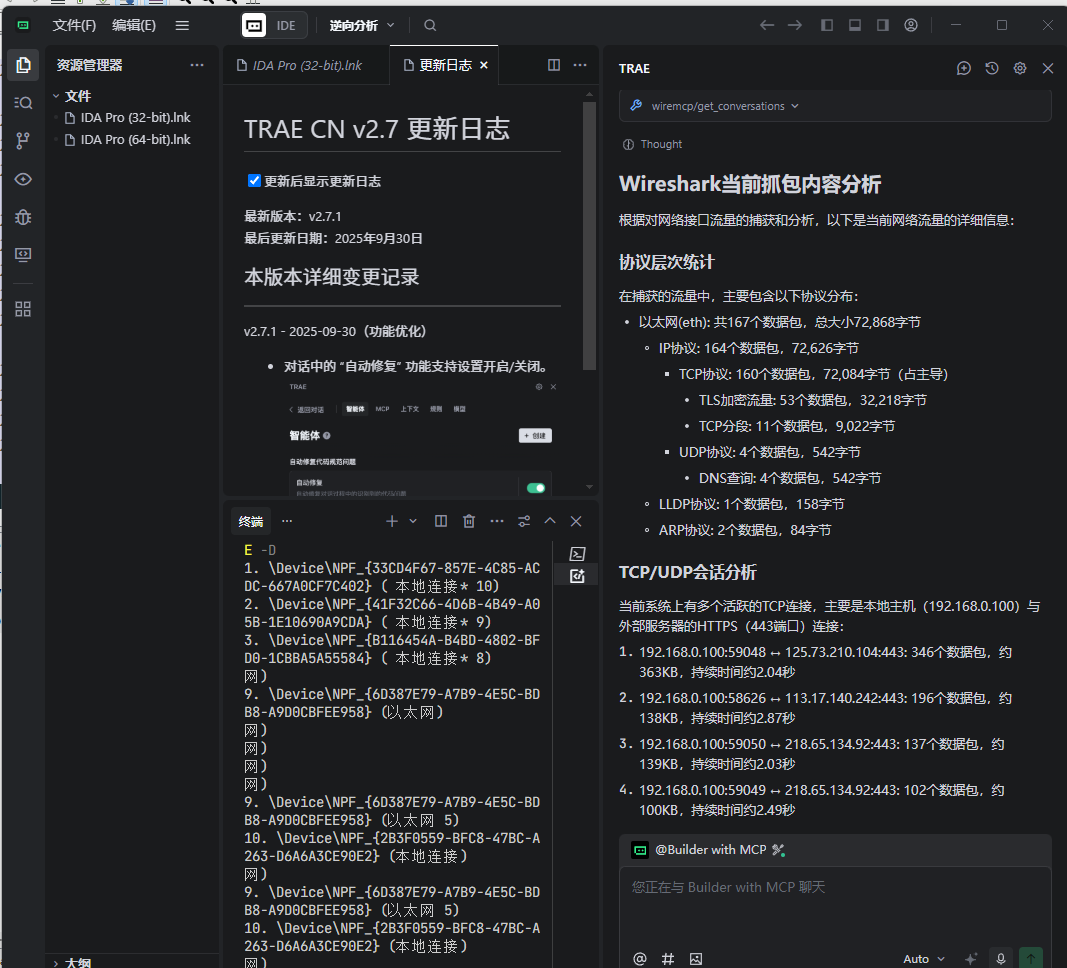Switch to IDA Pro (32-bit).lnk tab
The image size is (1067, 968).
(306, 65)
